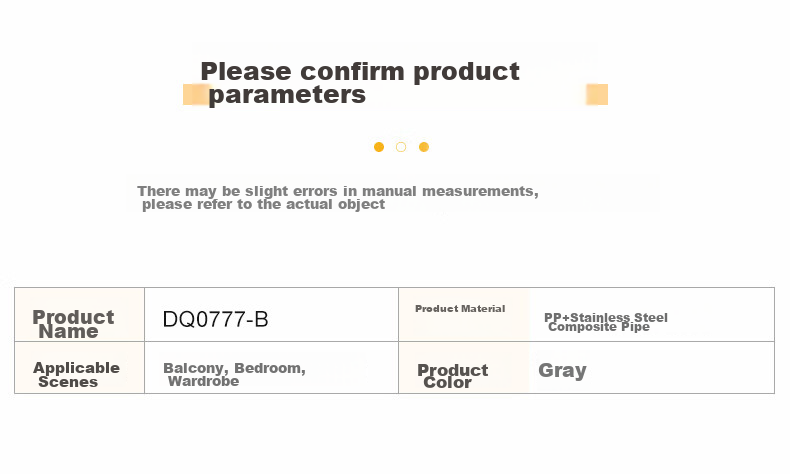Click the left orange square beside heading
This screenshot has height=474, width=790.
click(x=196, y=94)
